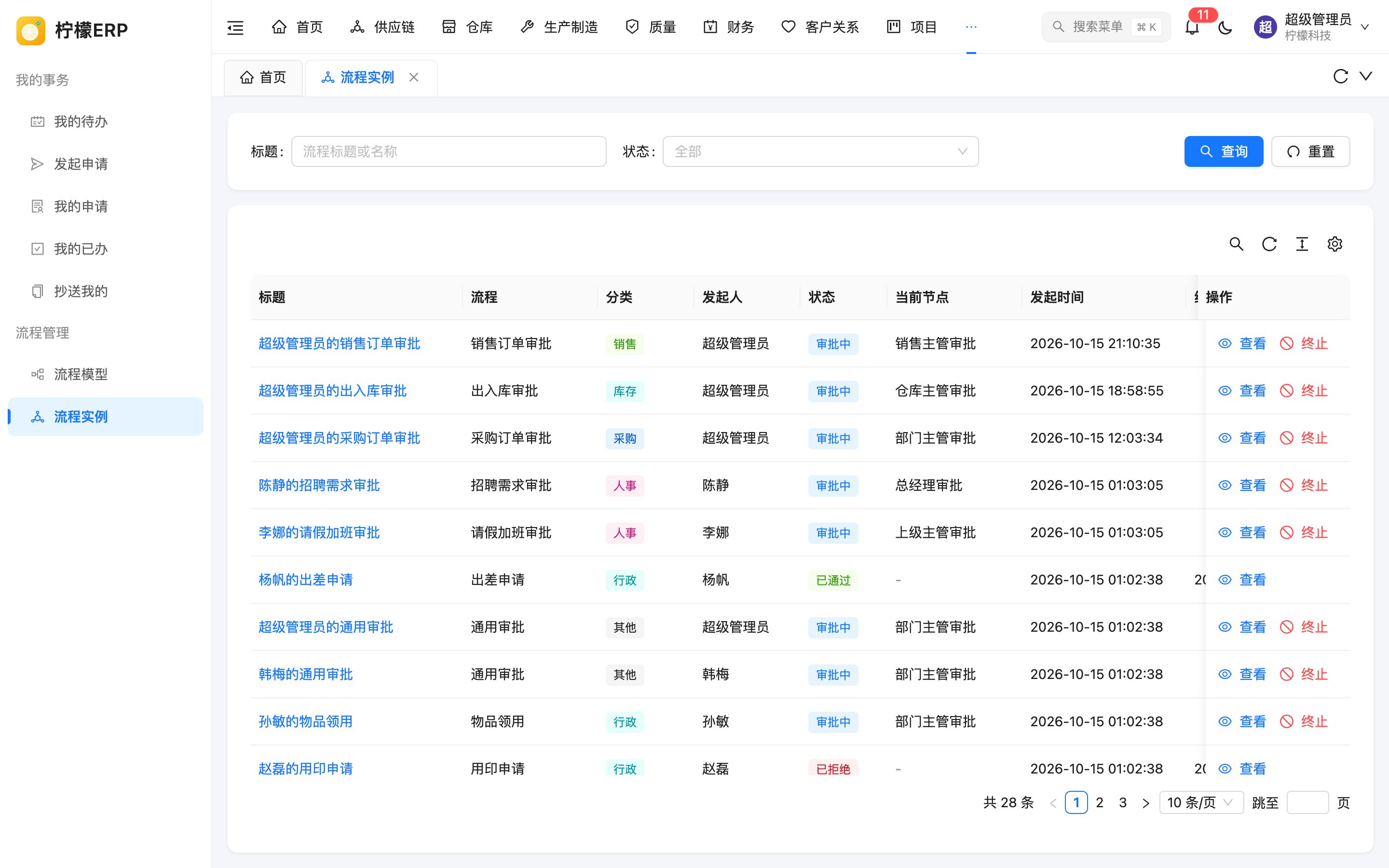Open 财务 top menu

[x=728, y=27]
